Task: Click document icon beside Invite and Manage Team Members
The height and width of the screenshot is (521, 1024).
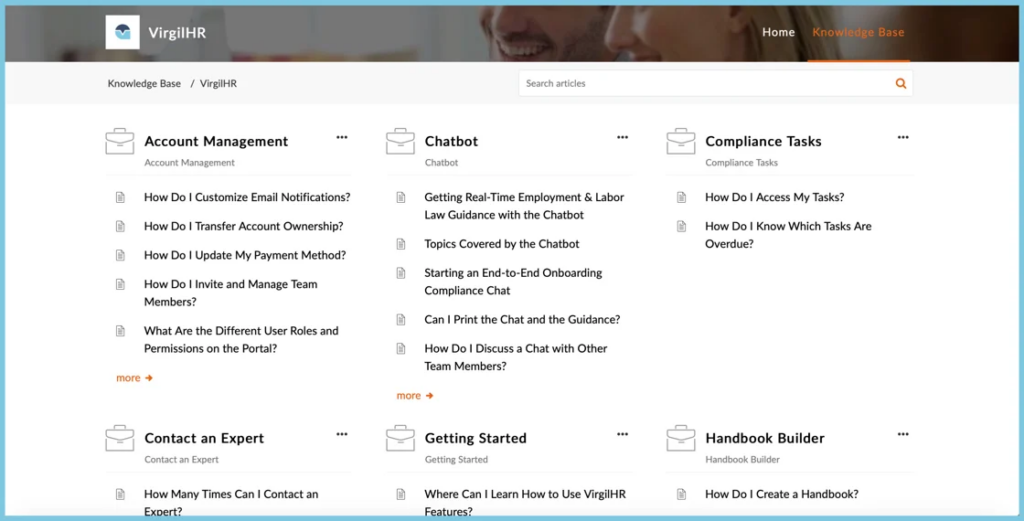Action: point(120,285)
